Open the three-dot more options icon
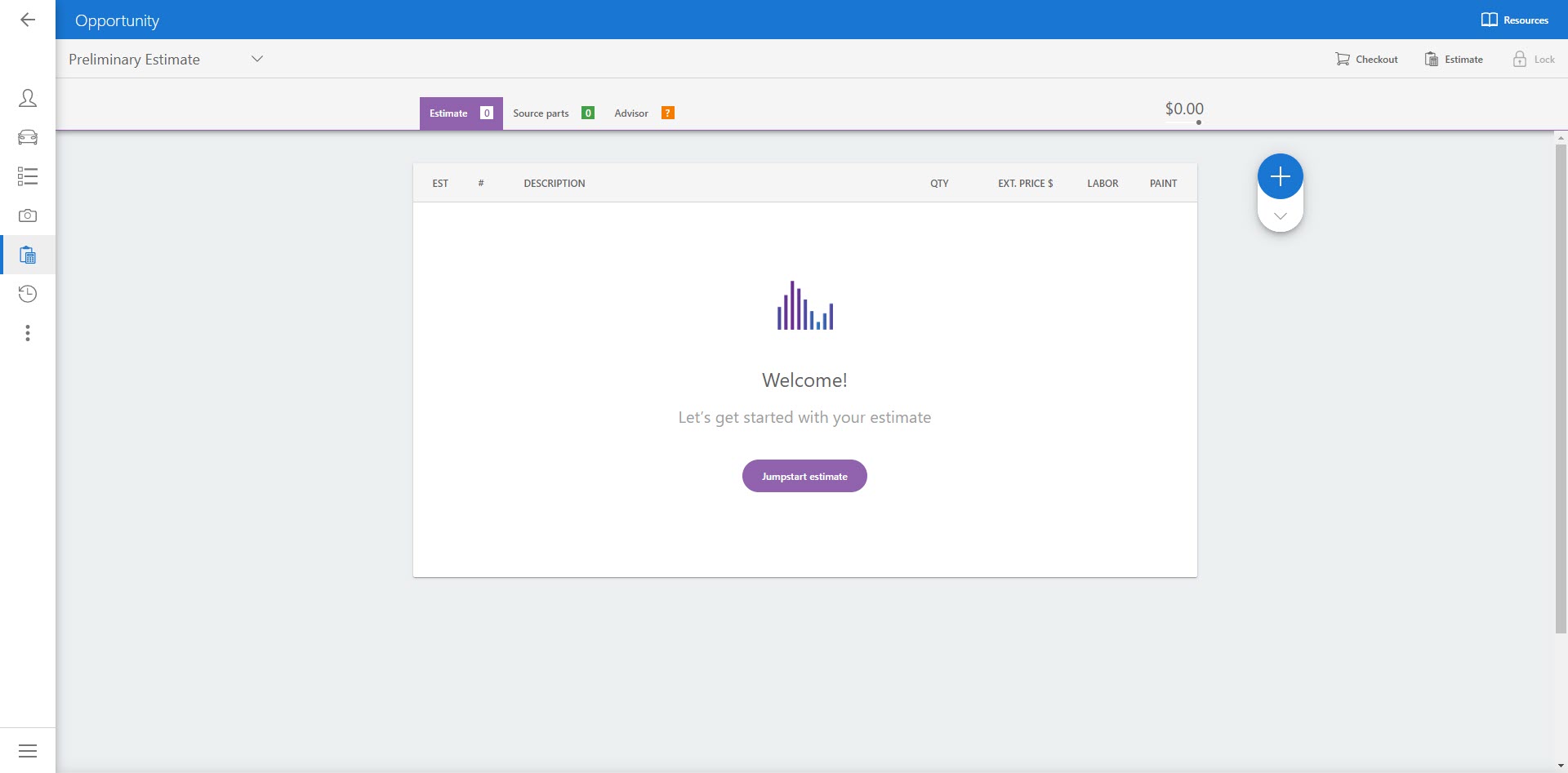The width and height of the screenshot is (1568, 773). (x=28, y=333)
